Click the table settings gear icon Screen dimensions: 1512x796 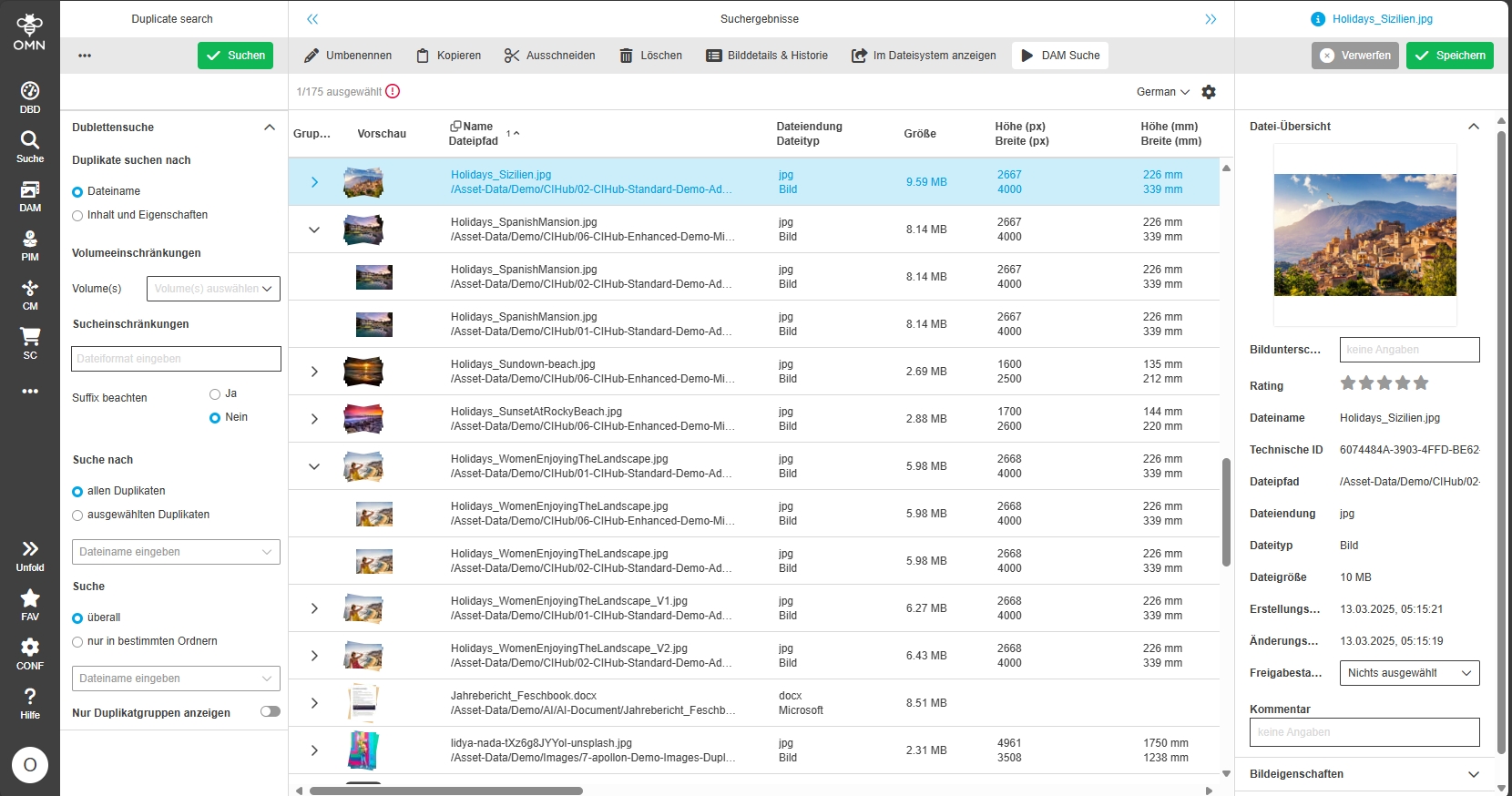pyautogui.click(x=1209, y=92)
